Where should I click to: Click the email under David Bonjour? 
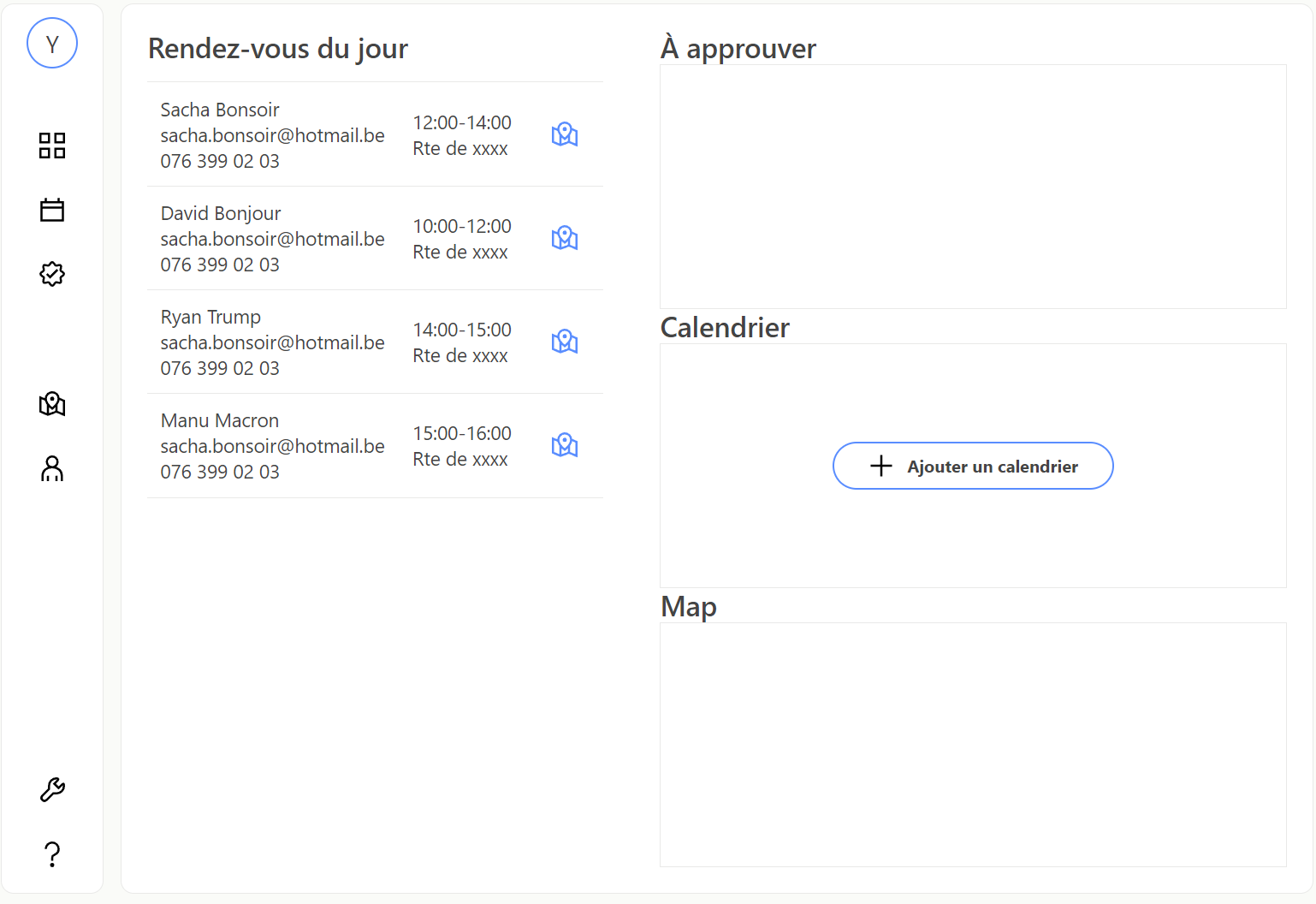pyautogui.click(x=272, y=239)
